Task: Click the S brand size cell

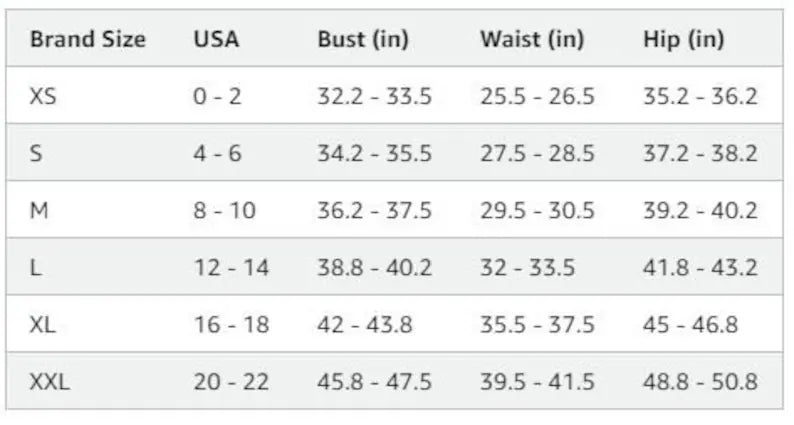Action: coord(36,154)
